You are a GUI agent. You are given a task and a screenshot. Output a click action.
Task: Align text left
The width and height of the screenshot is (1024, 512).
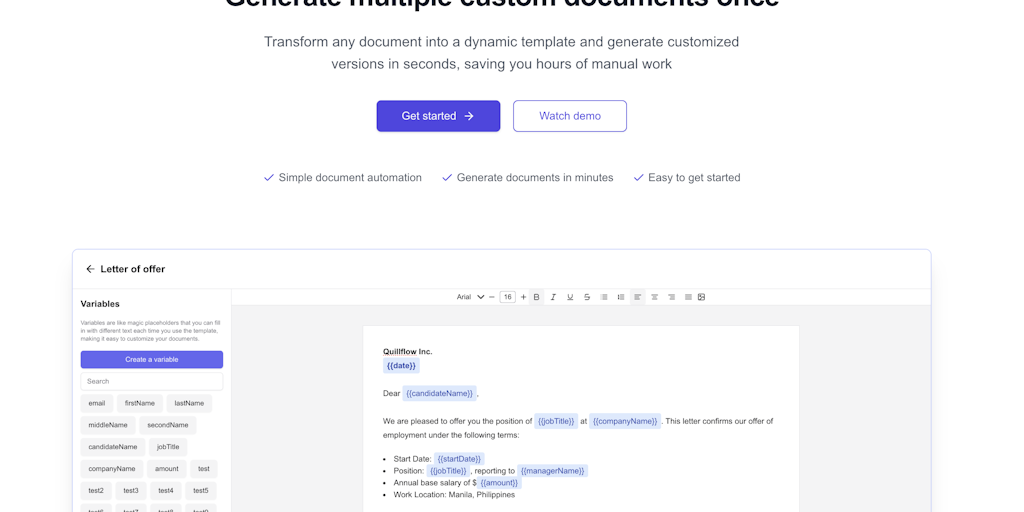[637, 297]
